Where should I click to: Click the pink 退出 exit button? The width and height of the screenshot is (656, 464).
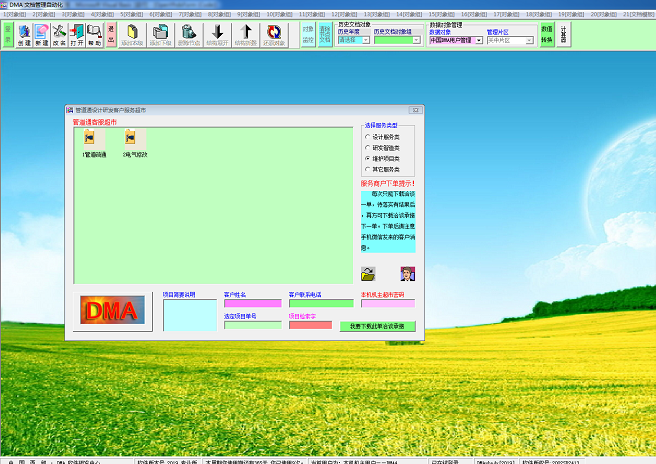pos(111,34)
